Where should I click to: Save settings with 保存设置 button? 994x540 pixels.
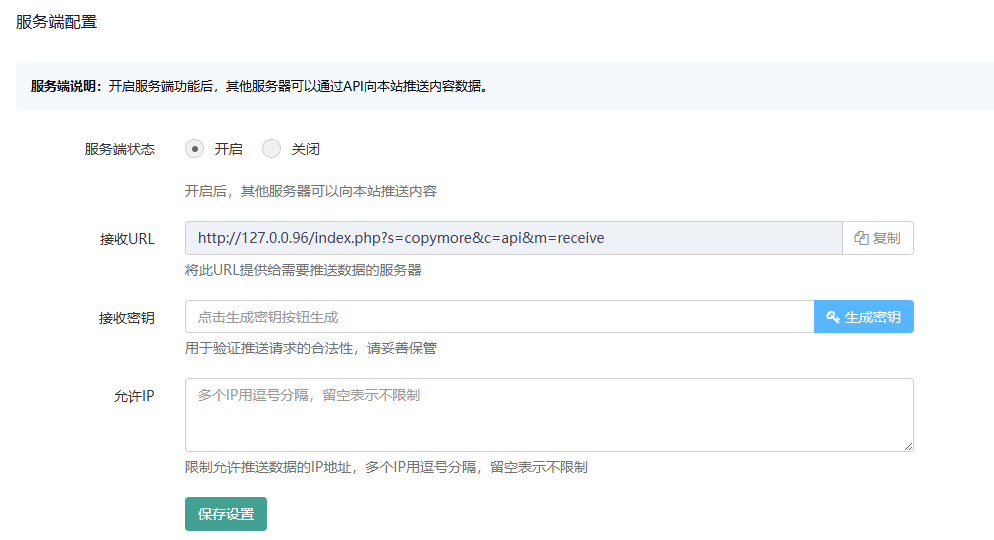tap(225, 514)
